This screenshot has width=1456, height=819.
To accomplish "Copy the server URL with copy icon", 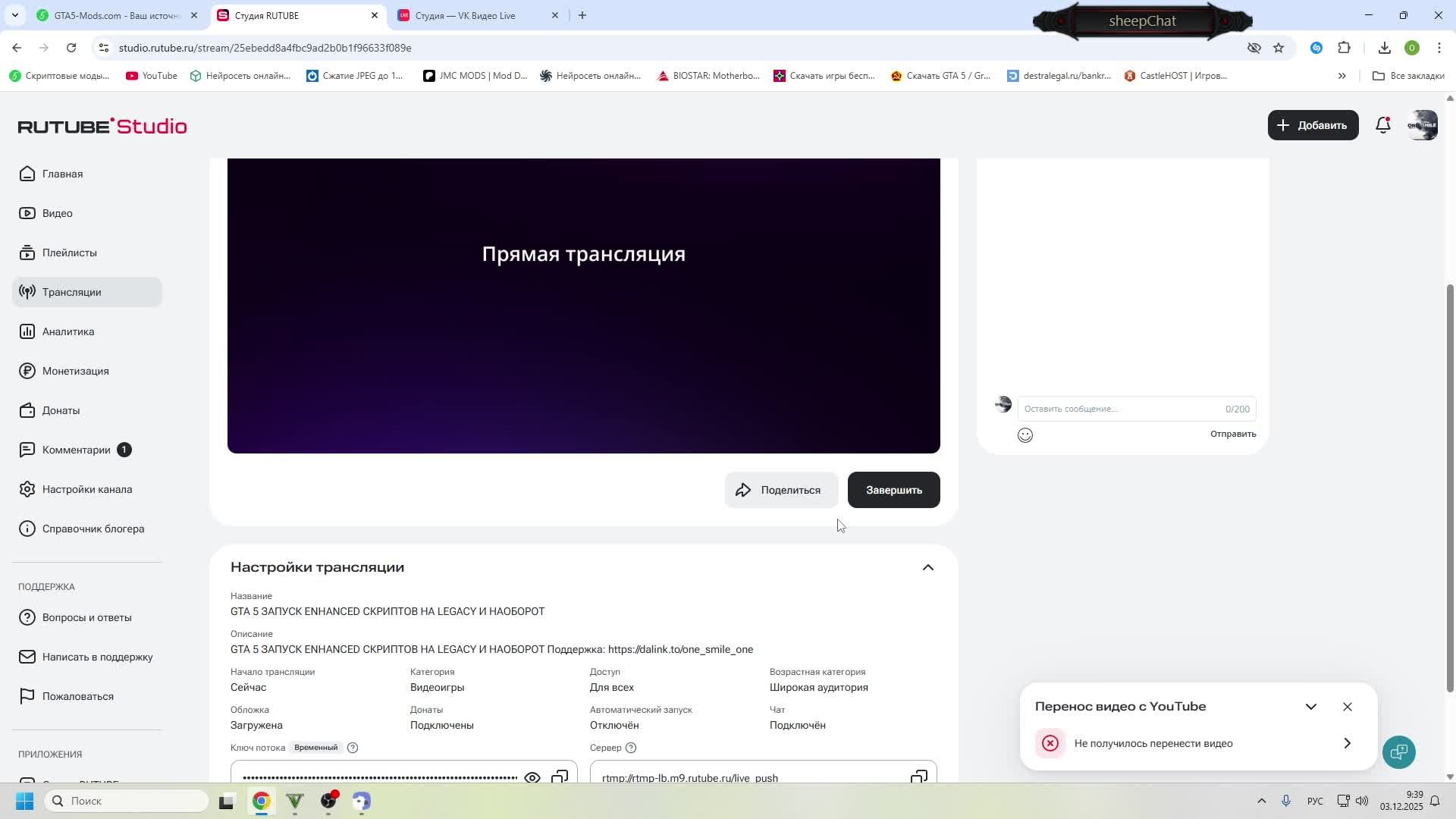I will pyautogui.click(x=918, y=777).
